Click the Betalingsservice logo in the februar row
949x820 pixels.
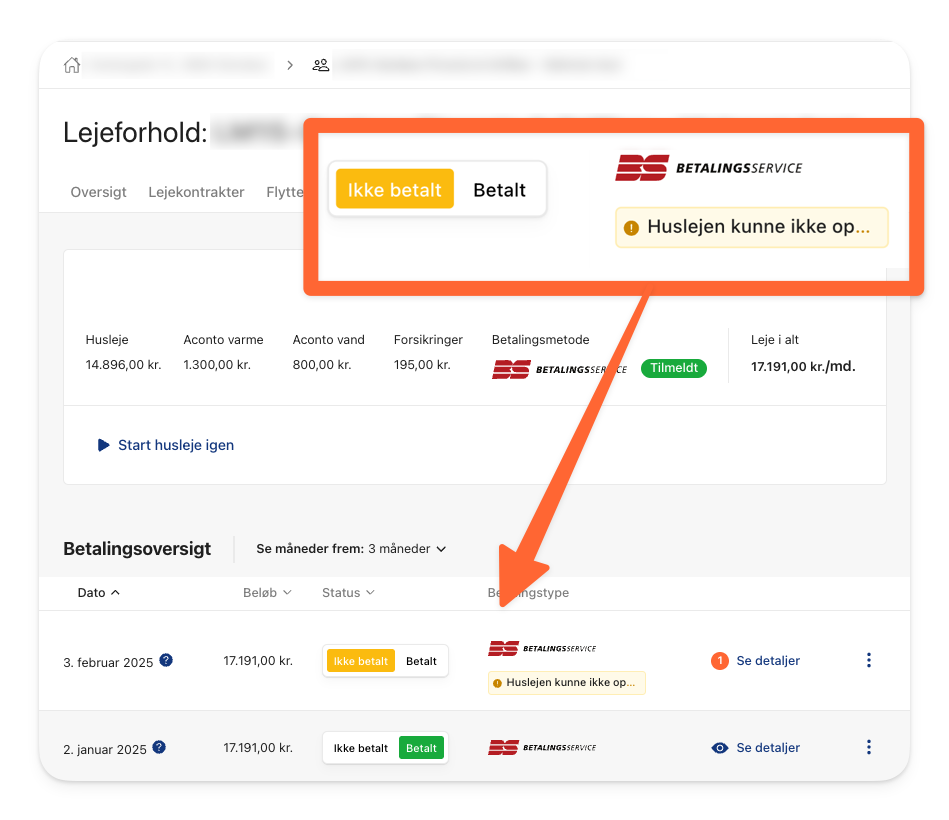click(x=542, y=648)
